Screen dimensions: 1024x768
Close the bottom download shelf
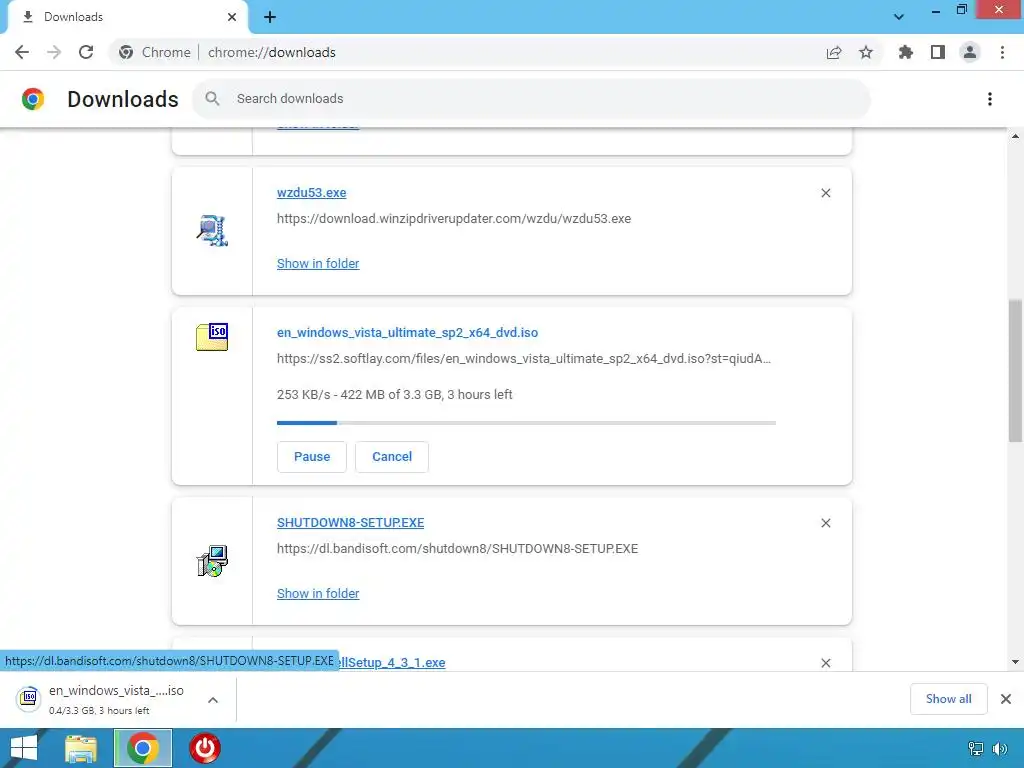pos(1006,699)
